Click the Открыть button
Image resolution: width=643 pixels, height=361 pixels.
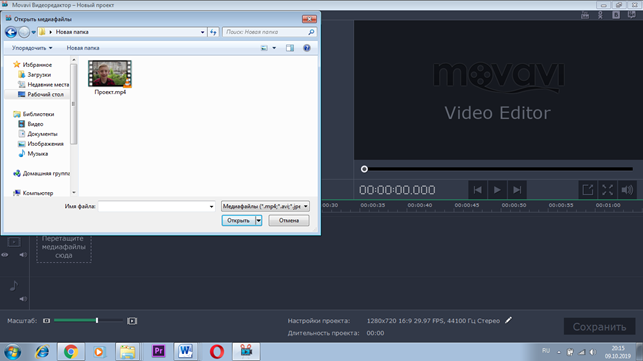238,221
